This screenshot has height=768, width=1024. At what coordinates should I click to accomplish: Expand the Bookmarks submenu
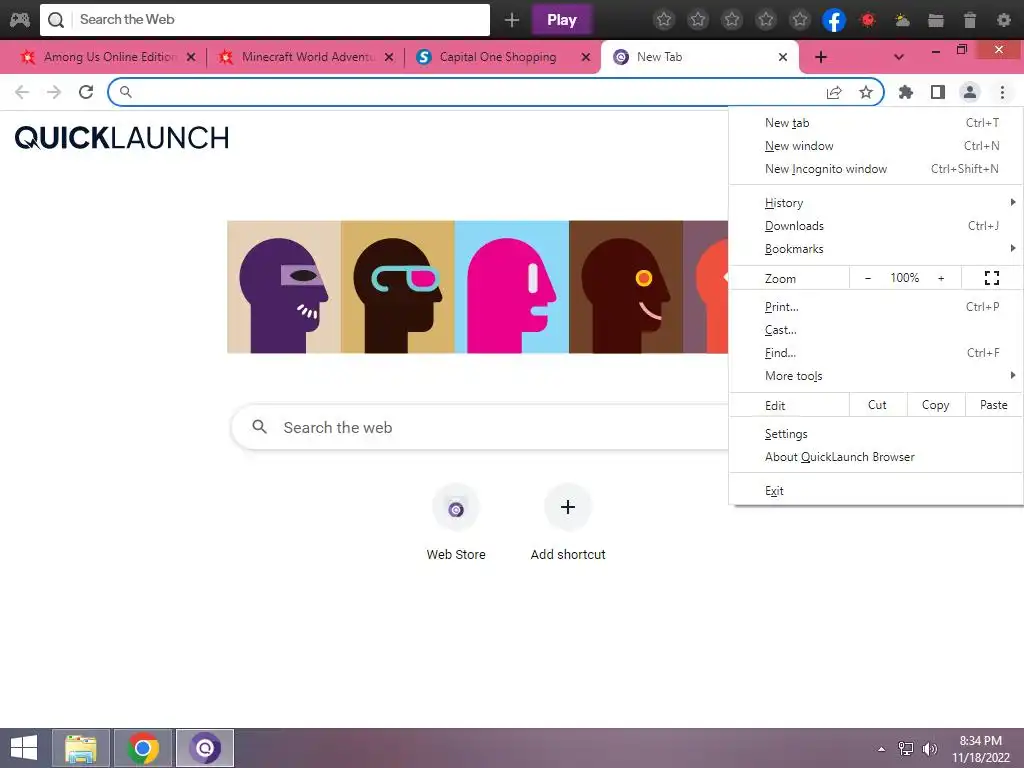point(876,249)
